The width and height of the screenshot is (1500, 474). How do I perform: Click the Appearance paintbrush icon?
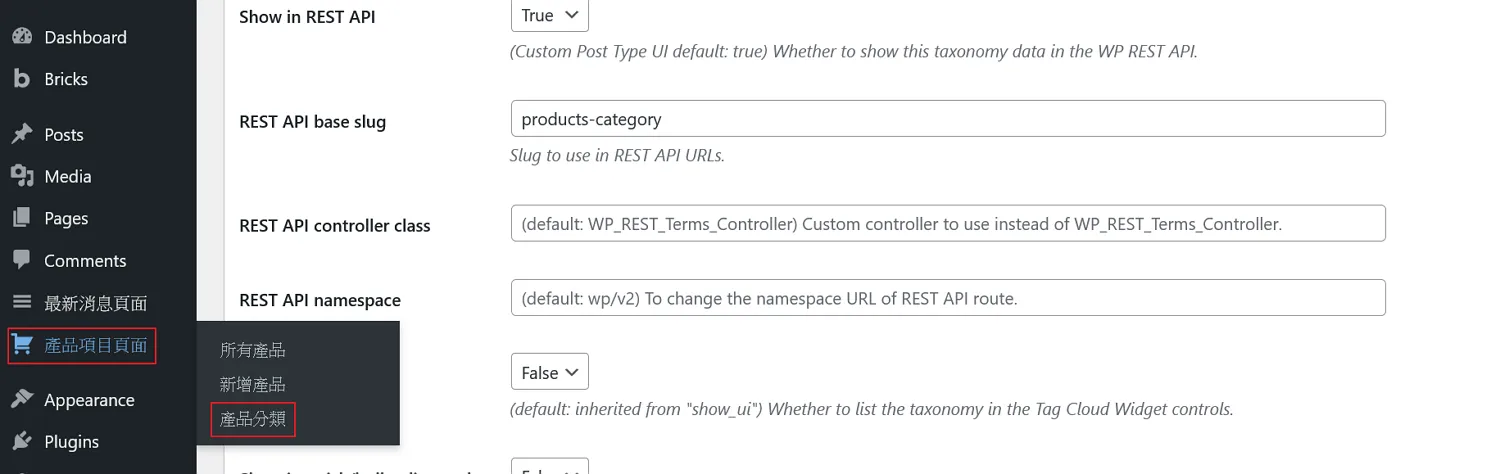(x=22, y=400)
